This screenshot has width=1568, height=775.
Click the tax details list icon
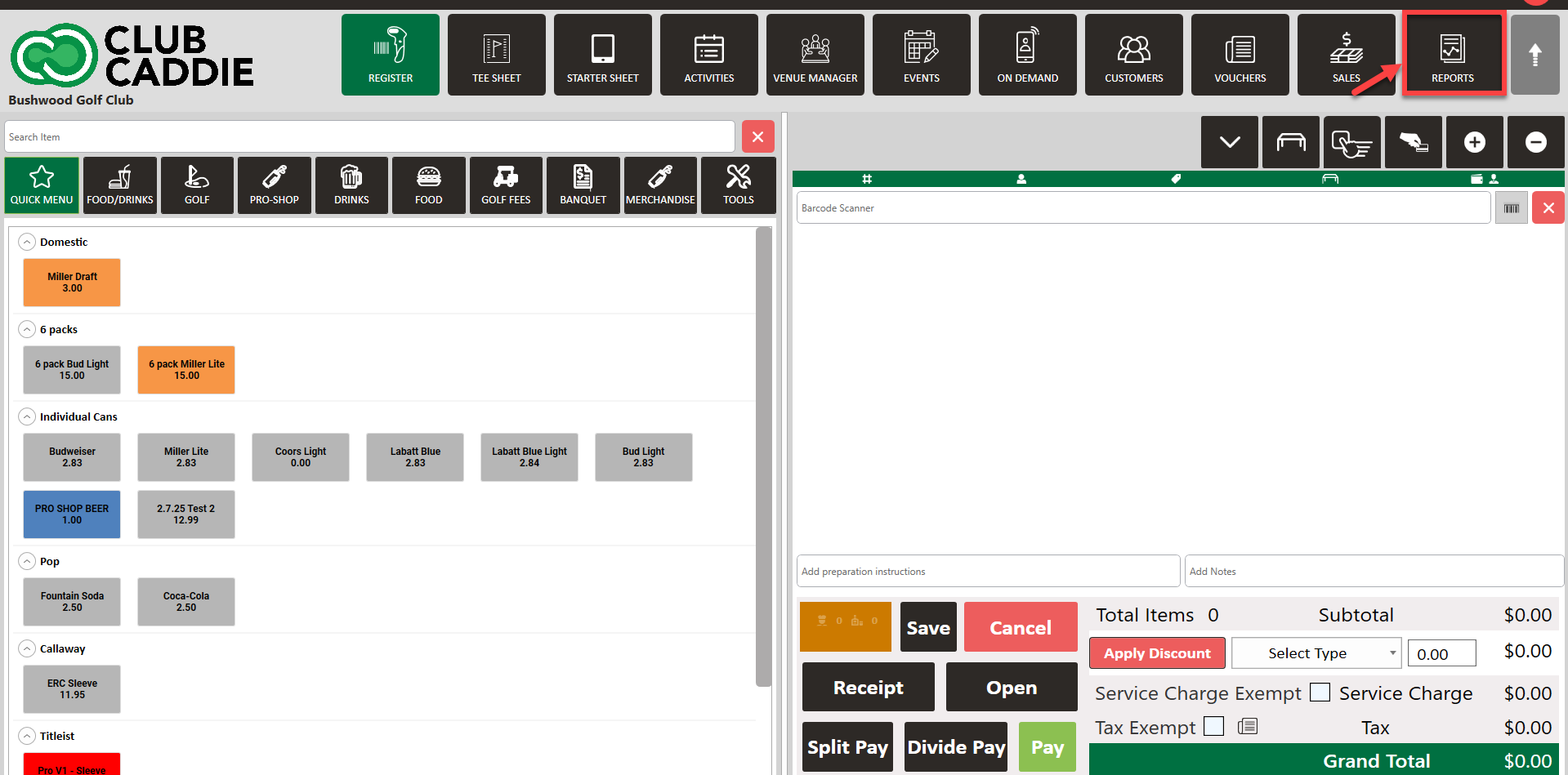[x=1248, y=726]
